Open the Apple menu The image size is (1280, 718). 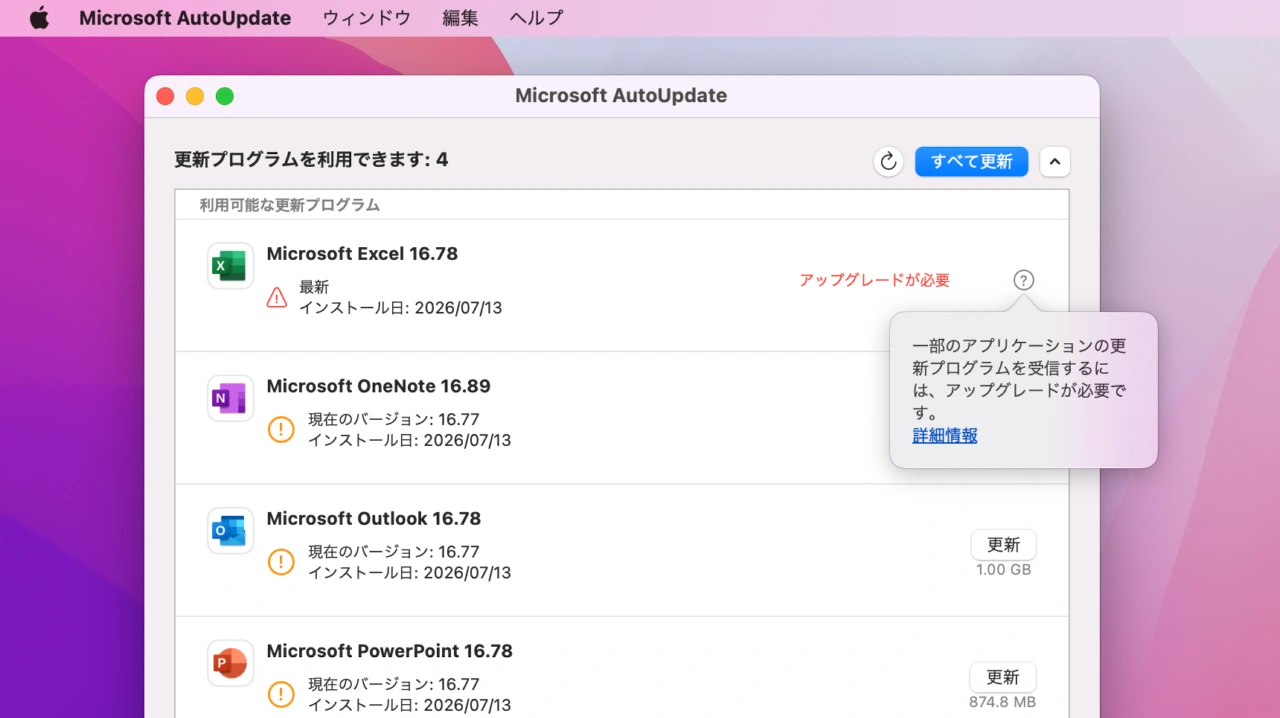(x=39, y=18)
